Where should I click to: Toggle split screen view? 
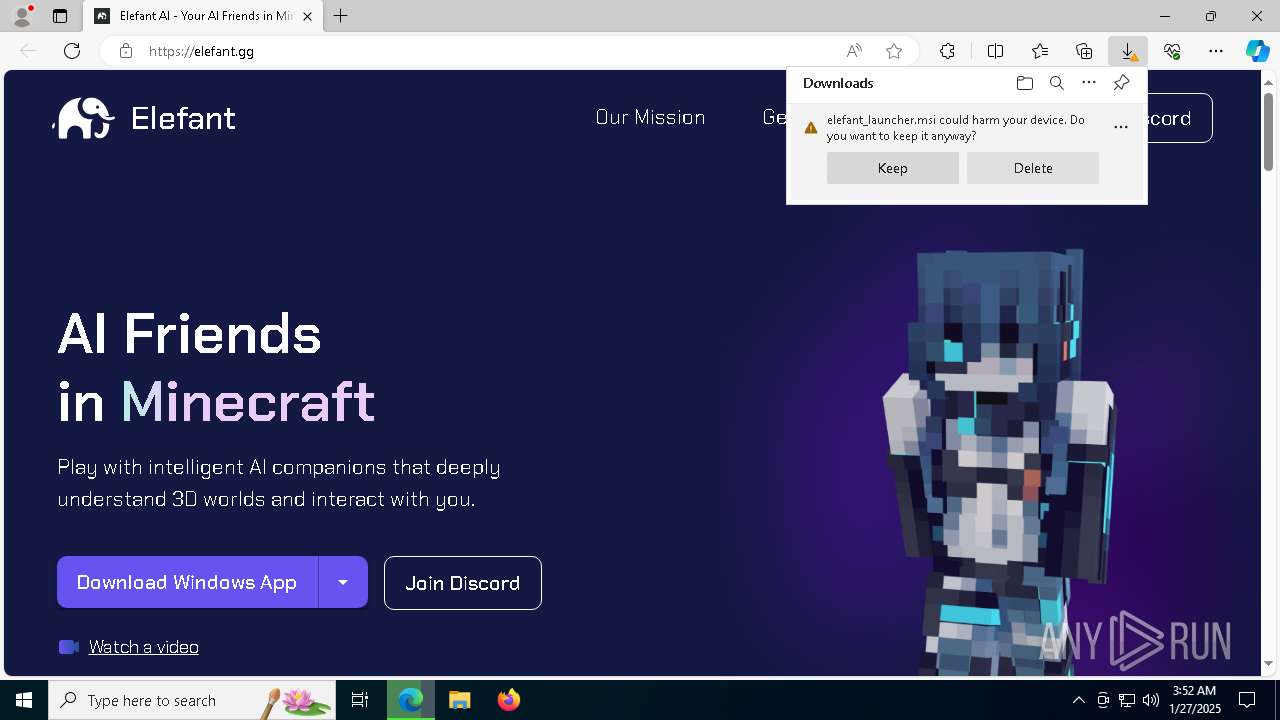pyautogui.click(x=995, y=51)
